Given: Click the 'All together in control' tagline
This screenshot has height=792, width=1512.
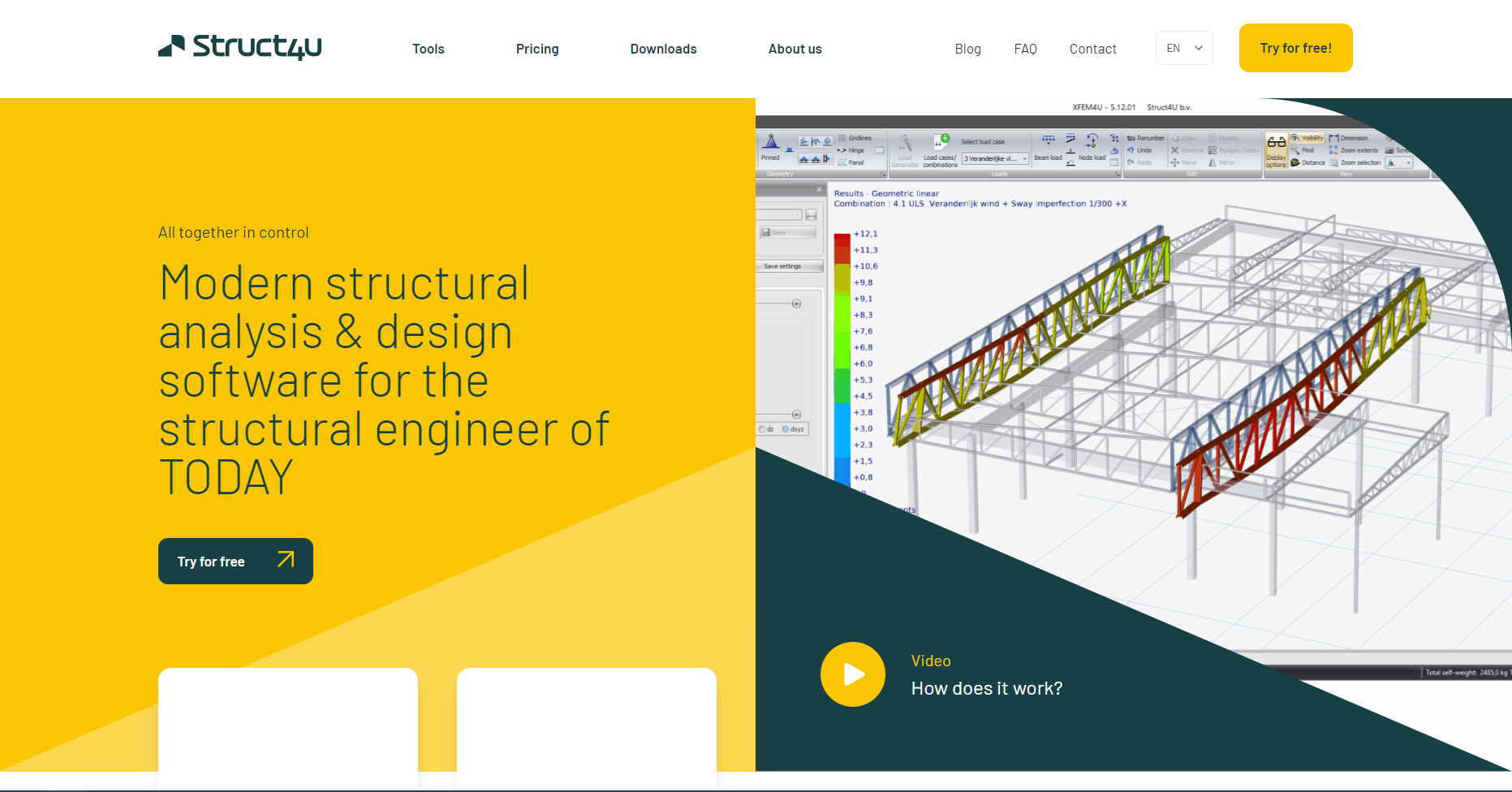Looking at the screenshot, I should pos(234,233).
